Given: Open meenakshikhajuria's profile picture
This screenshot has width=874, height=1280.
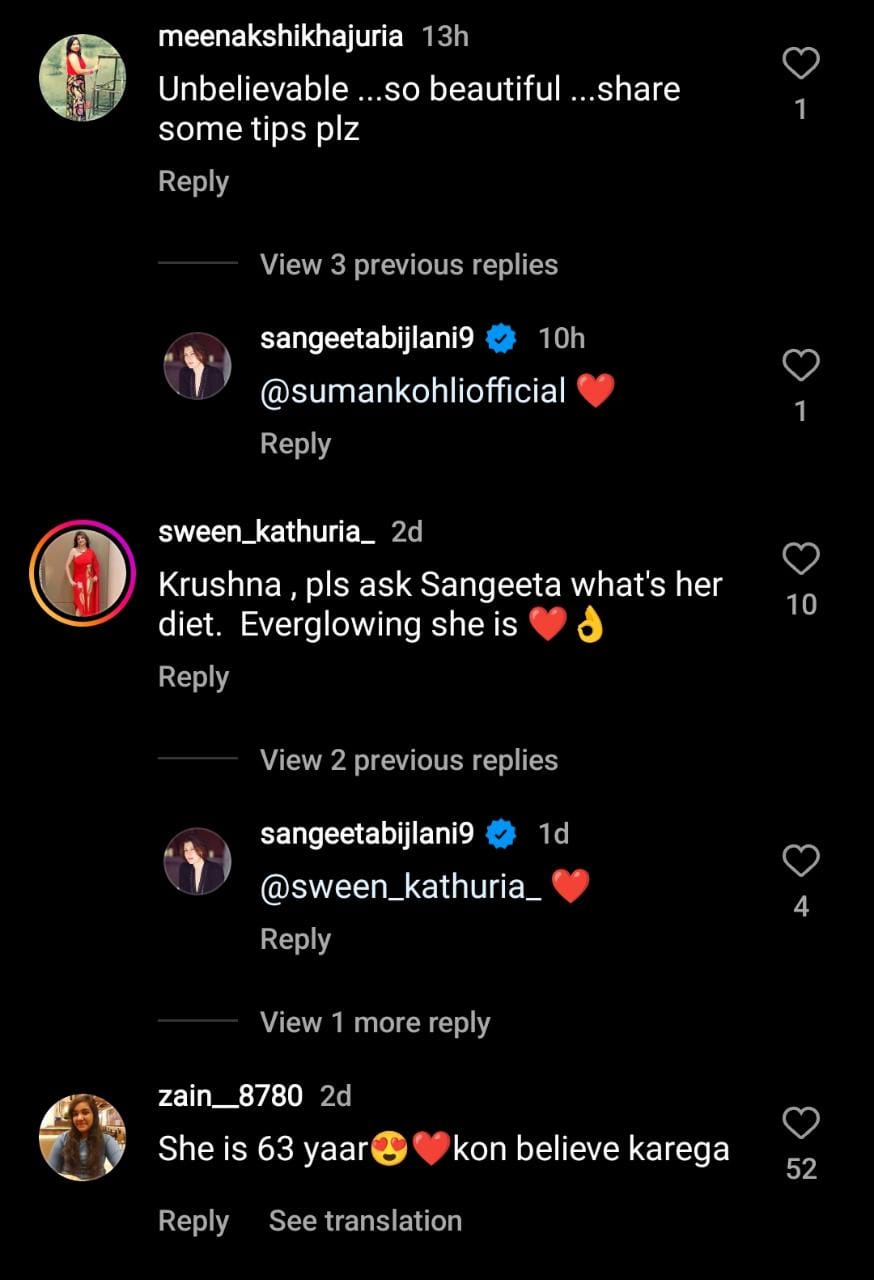Looking at the screenshot, I should 82,78.
